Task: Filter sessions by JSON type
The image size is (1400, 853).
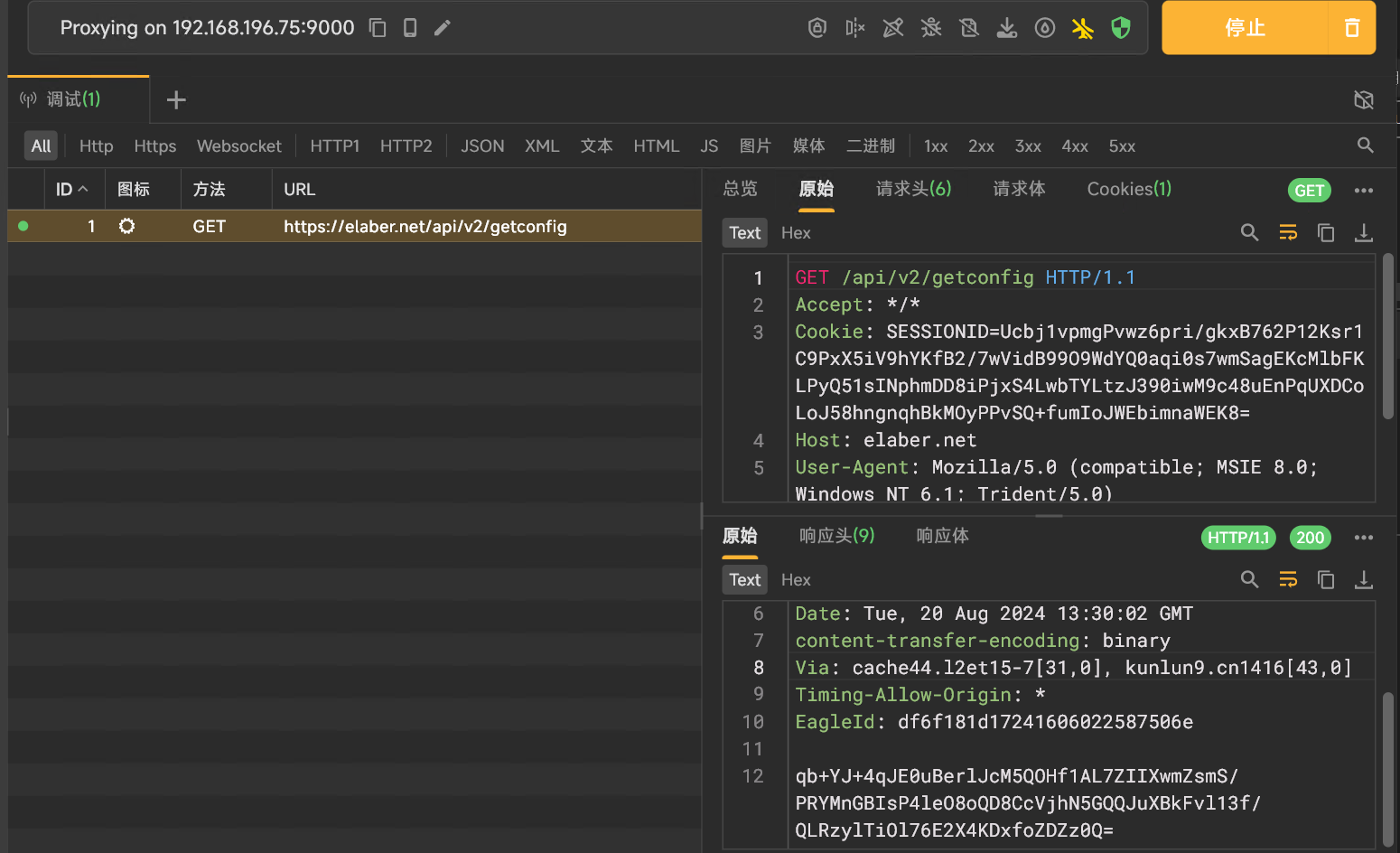Action: point(482,146)
